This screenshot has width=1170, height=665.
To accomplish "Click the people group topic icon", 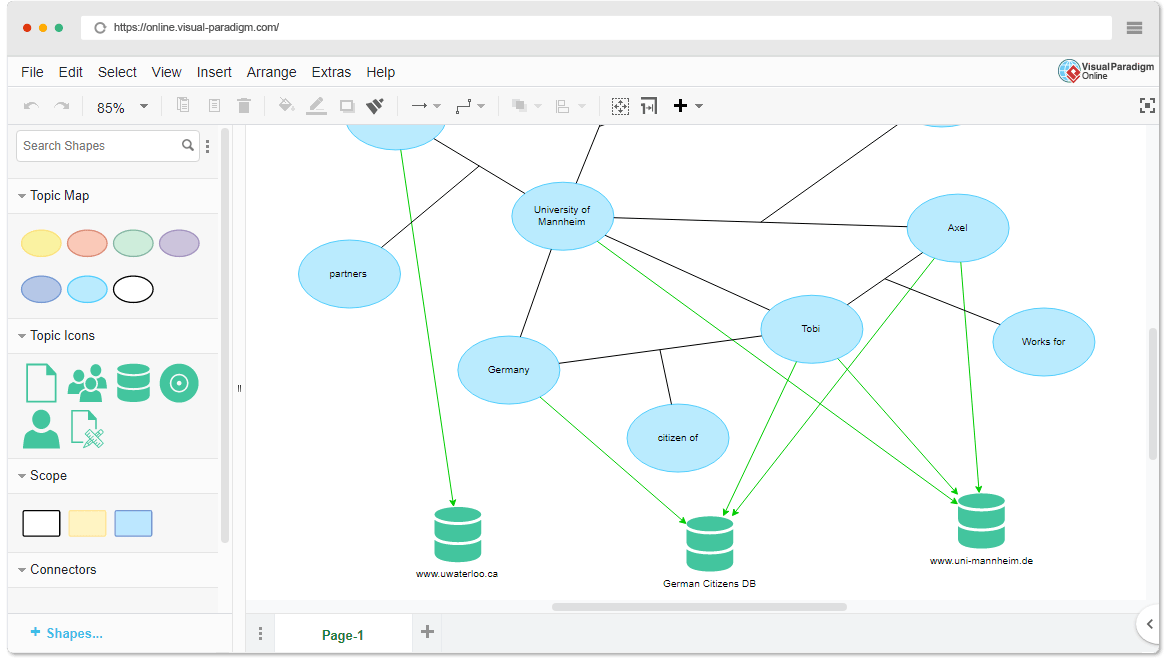I will pyautogui.click(x=87, y=382).
